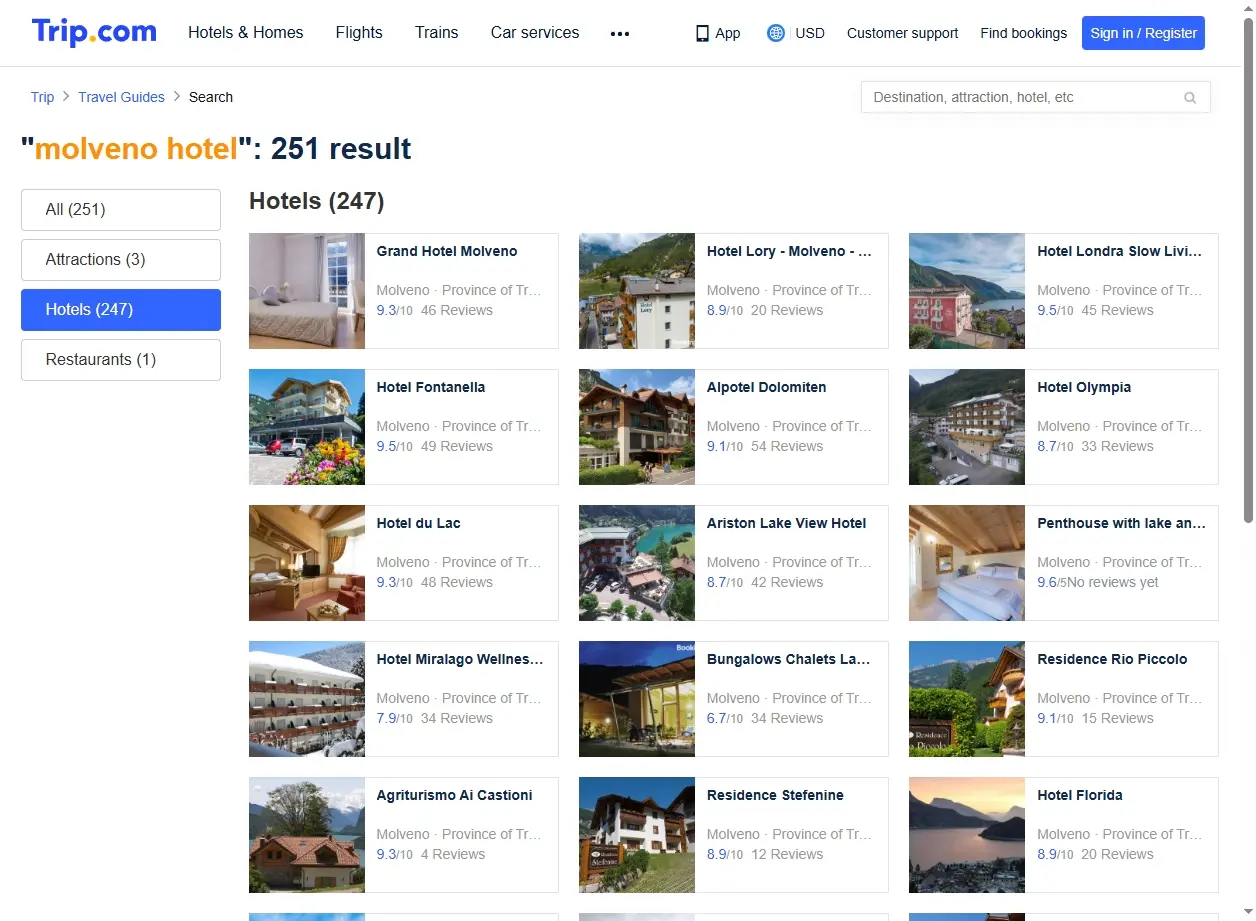
Task: Click 'No reviews yet' text
Action: [x=1113, y=582]
